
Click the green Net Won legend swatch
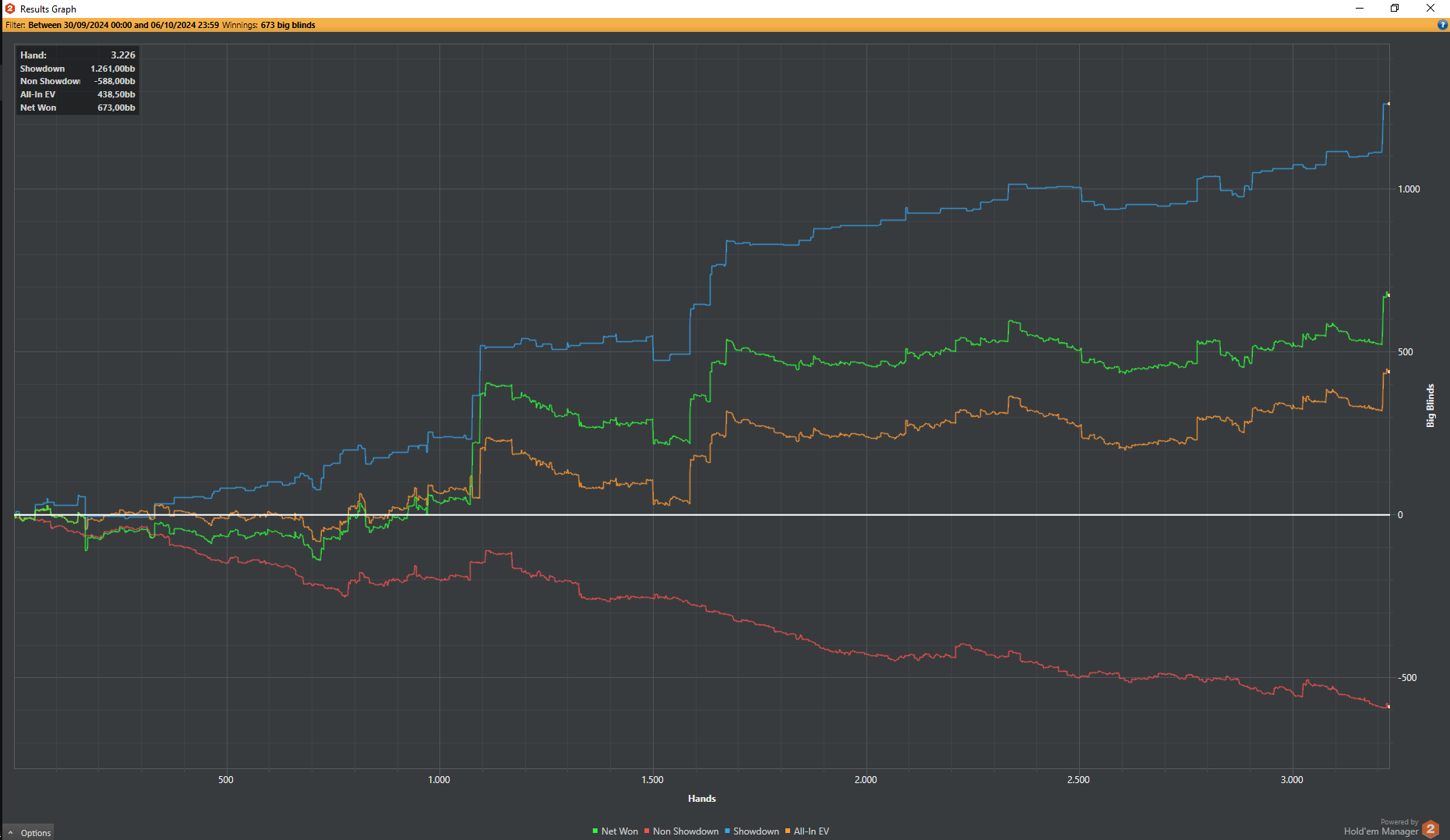tap(595, 831)
